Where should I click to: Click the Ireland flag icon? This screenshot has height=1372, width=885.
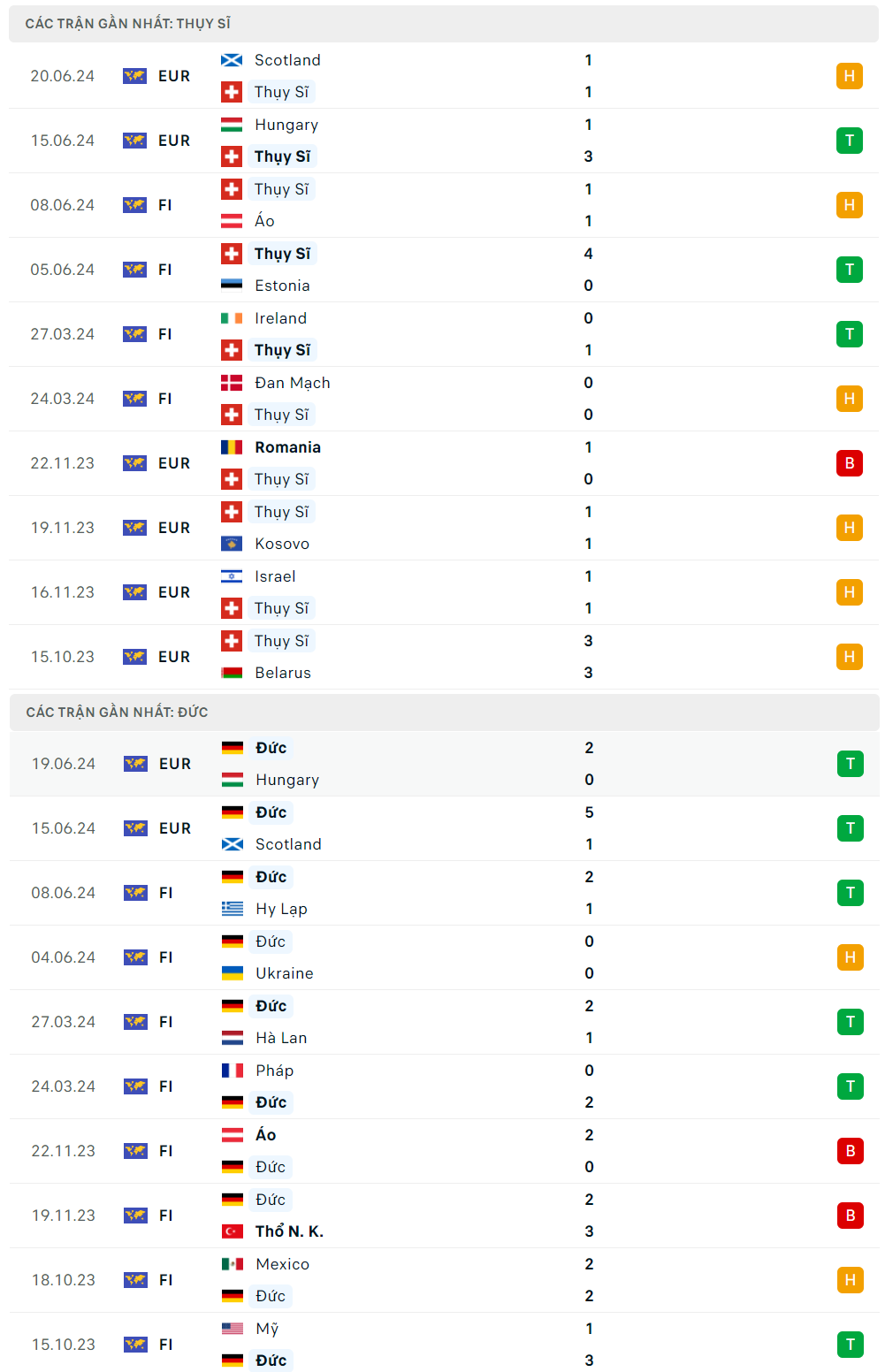232,318
